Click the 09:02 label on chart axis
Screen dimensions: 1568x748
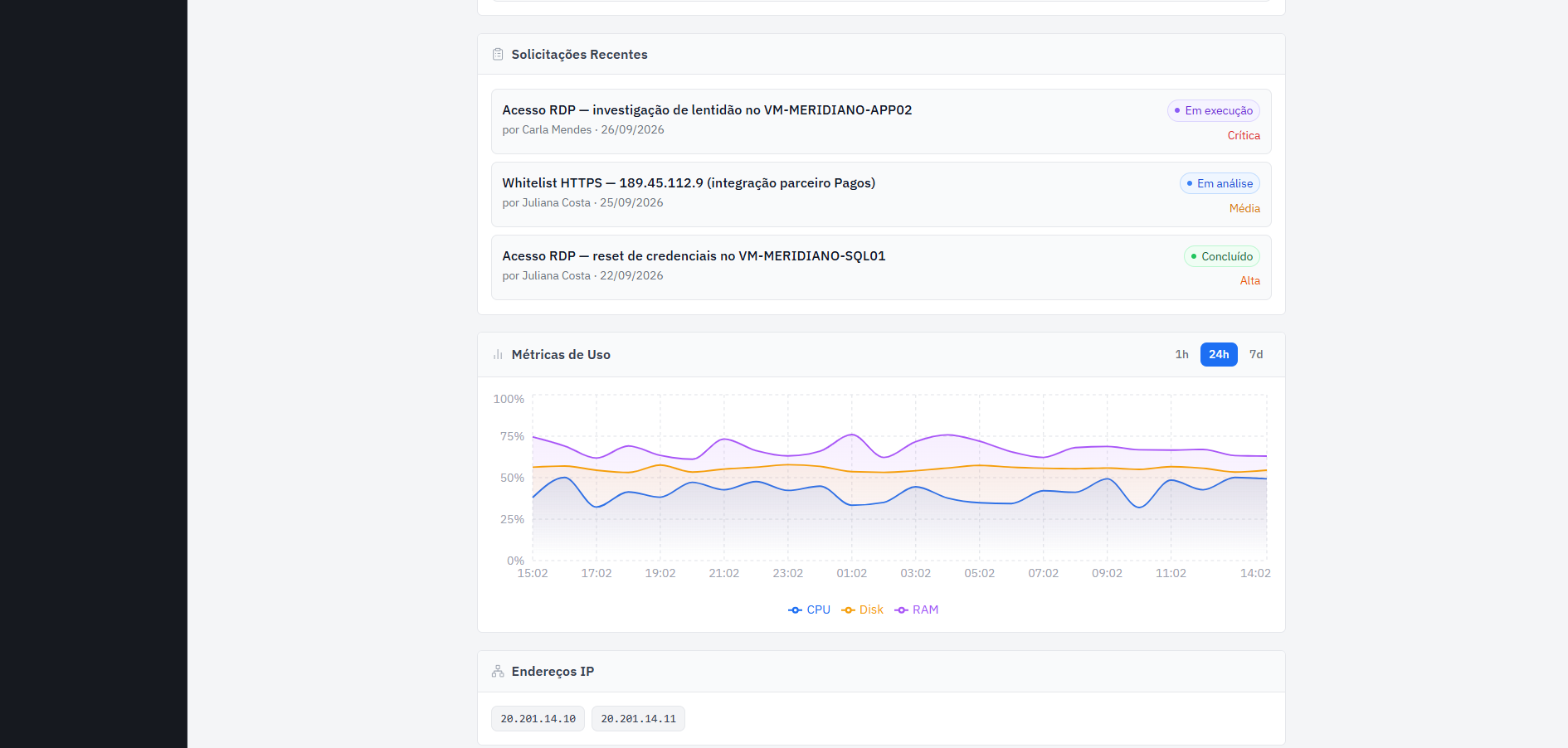1107,573
